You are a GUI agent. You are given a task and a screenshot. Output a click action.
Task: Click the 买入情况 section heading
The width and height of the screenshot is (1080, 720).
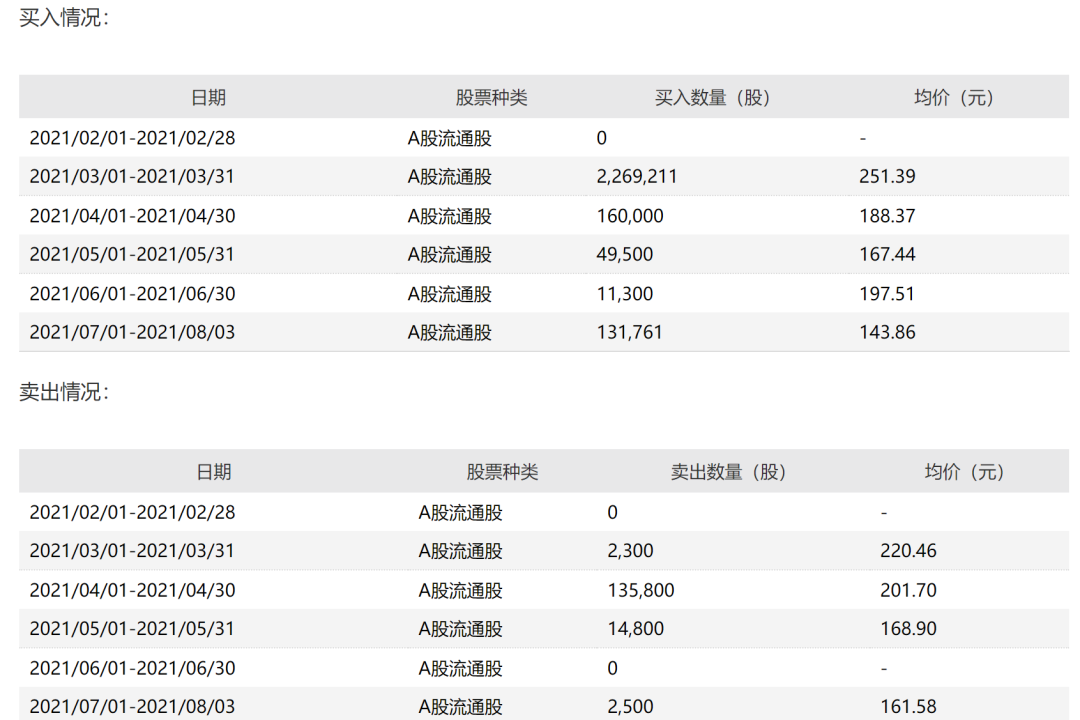pos(64,18)
